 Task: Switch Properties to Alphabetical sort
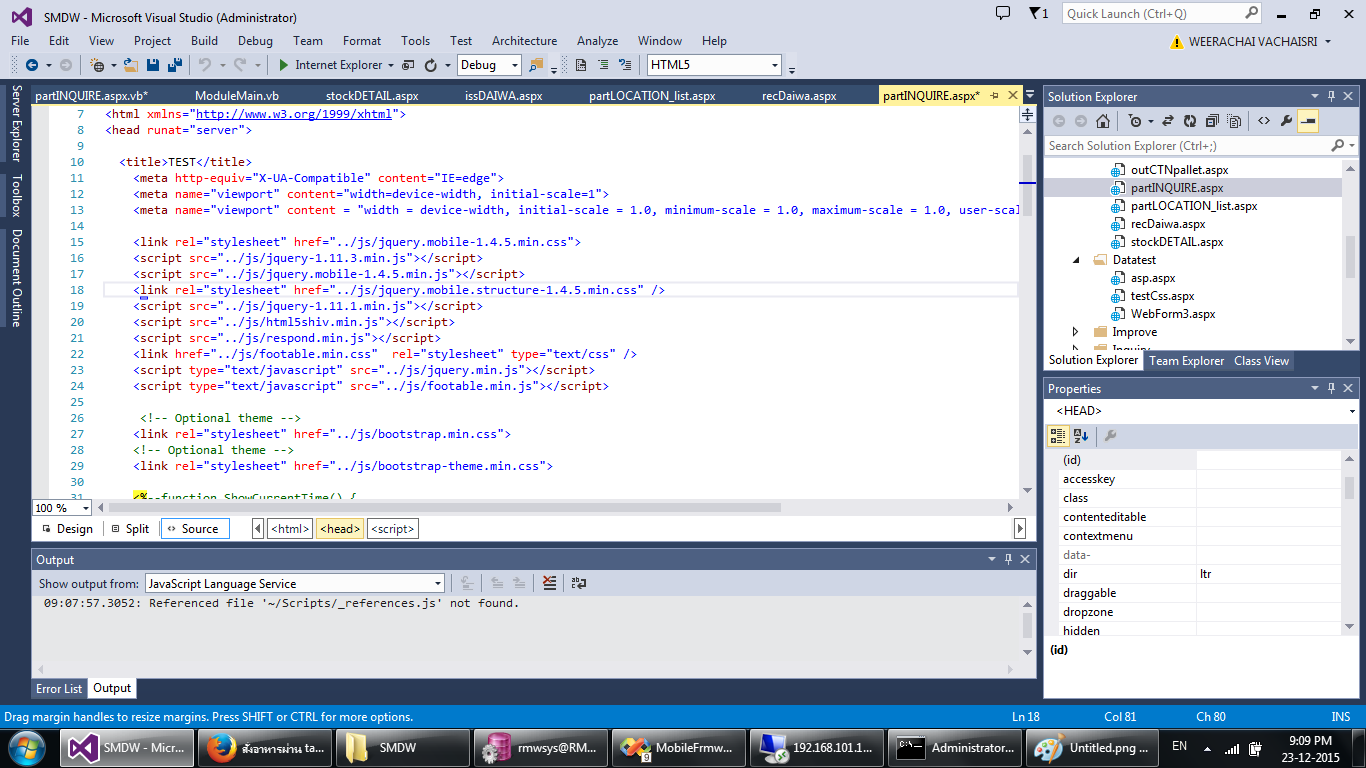click(x=1081, y=436)
